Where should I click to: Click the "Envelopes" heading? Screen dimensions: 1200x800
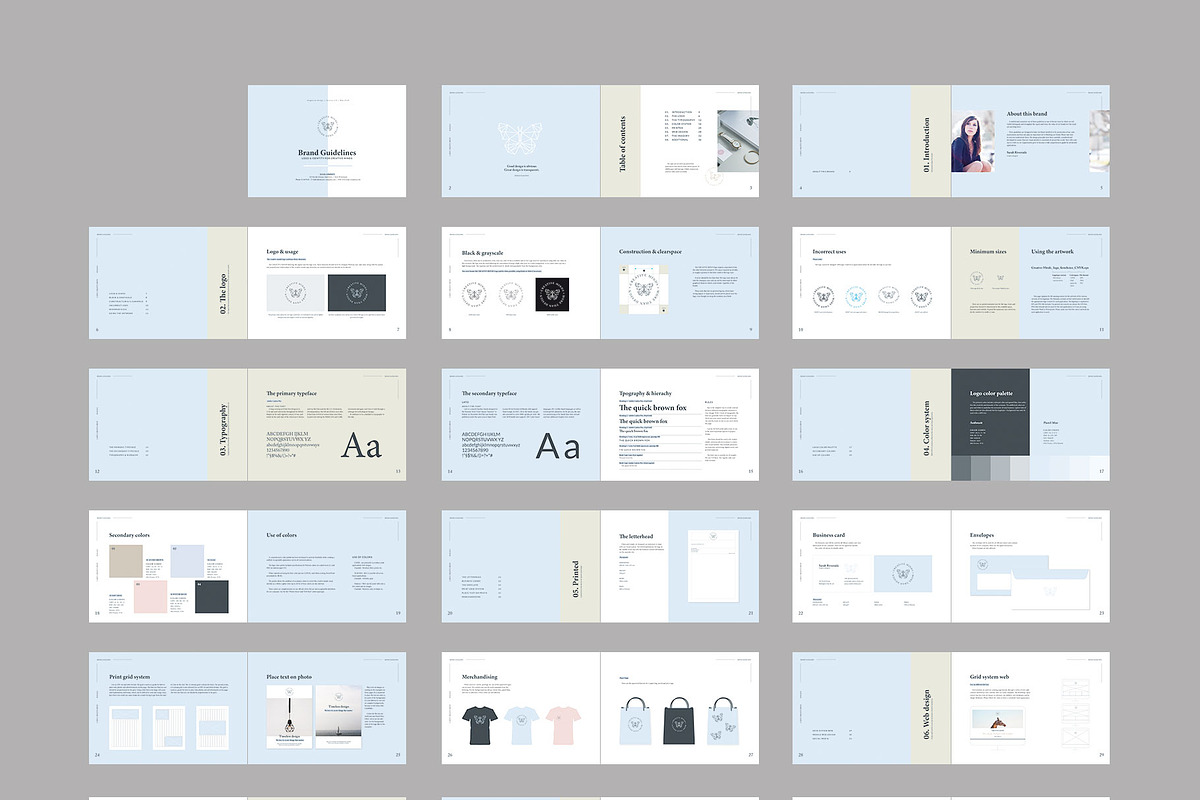pyautogui.click(x=982, y=536)
